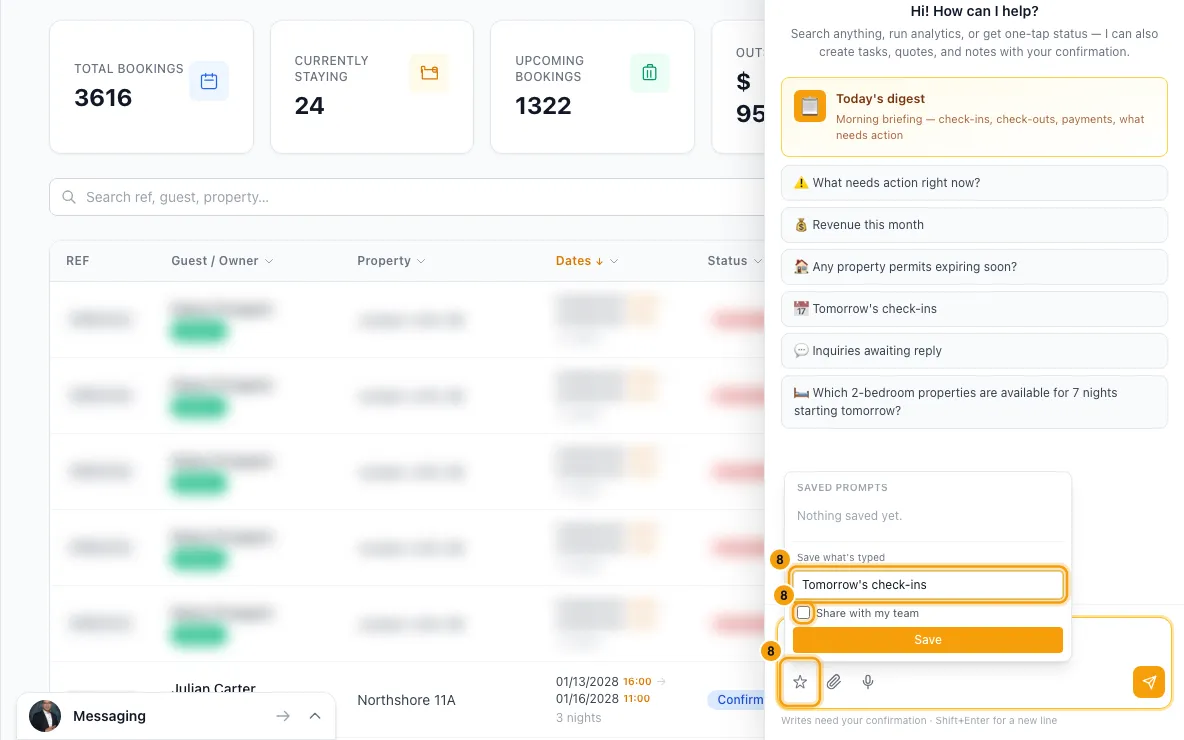This screenshot has width=1184, height=740.
Task: Open Today's digest morning briefing
Action: pos(974,117)
